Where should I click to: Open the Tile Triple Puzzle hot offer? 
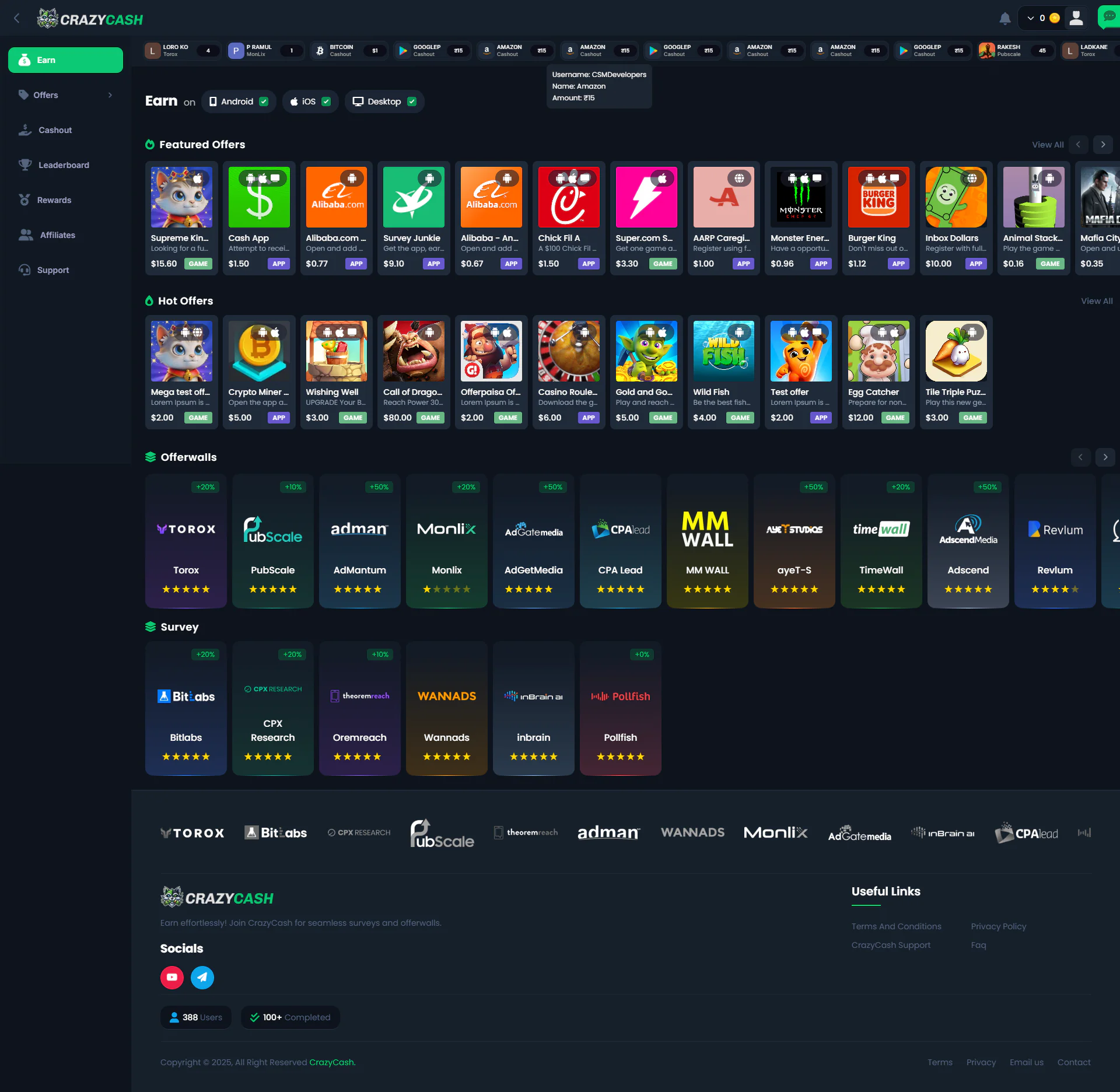[956, 372]
